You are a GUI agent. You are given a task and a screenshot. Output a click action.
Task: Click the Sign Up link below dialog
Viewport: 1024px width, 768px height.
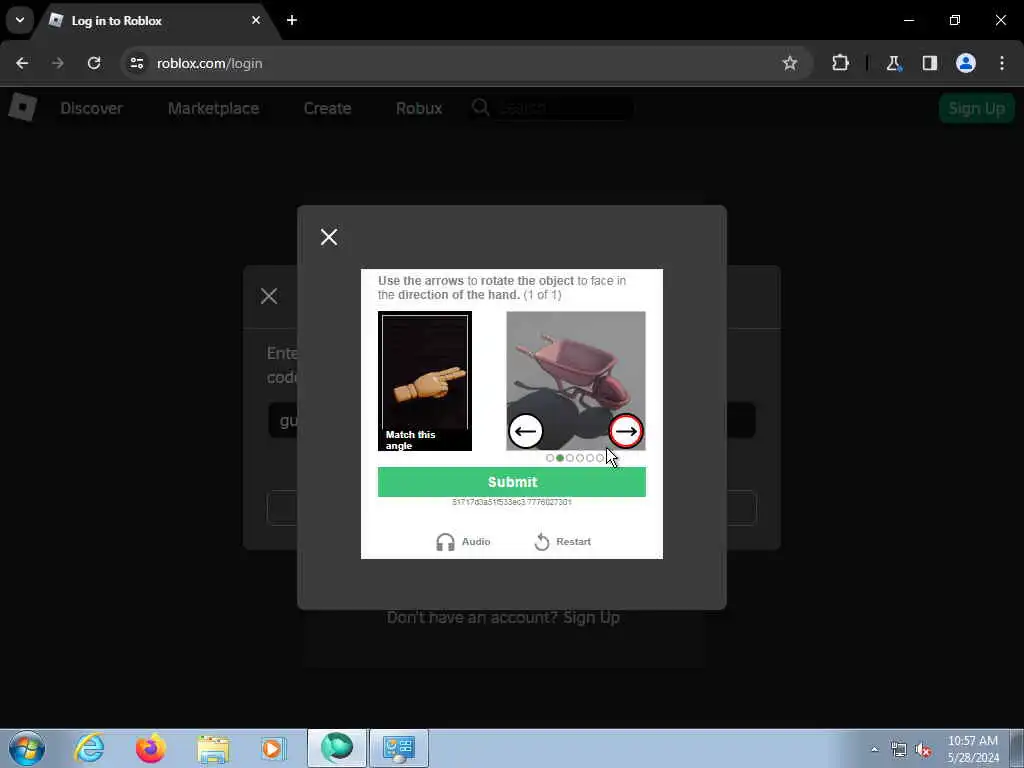(591, 618)
